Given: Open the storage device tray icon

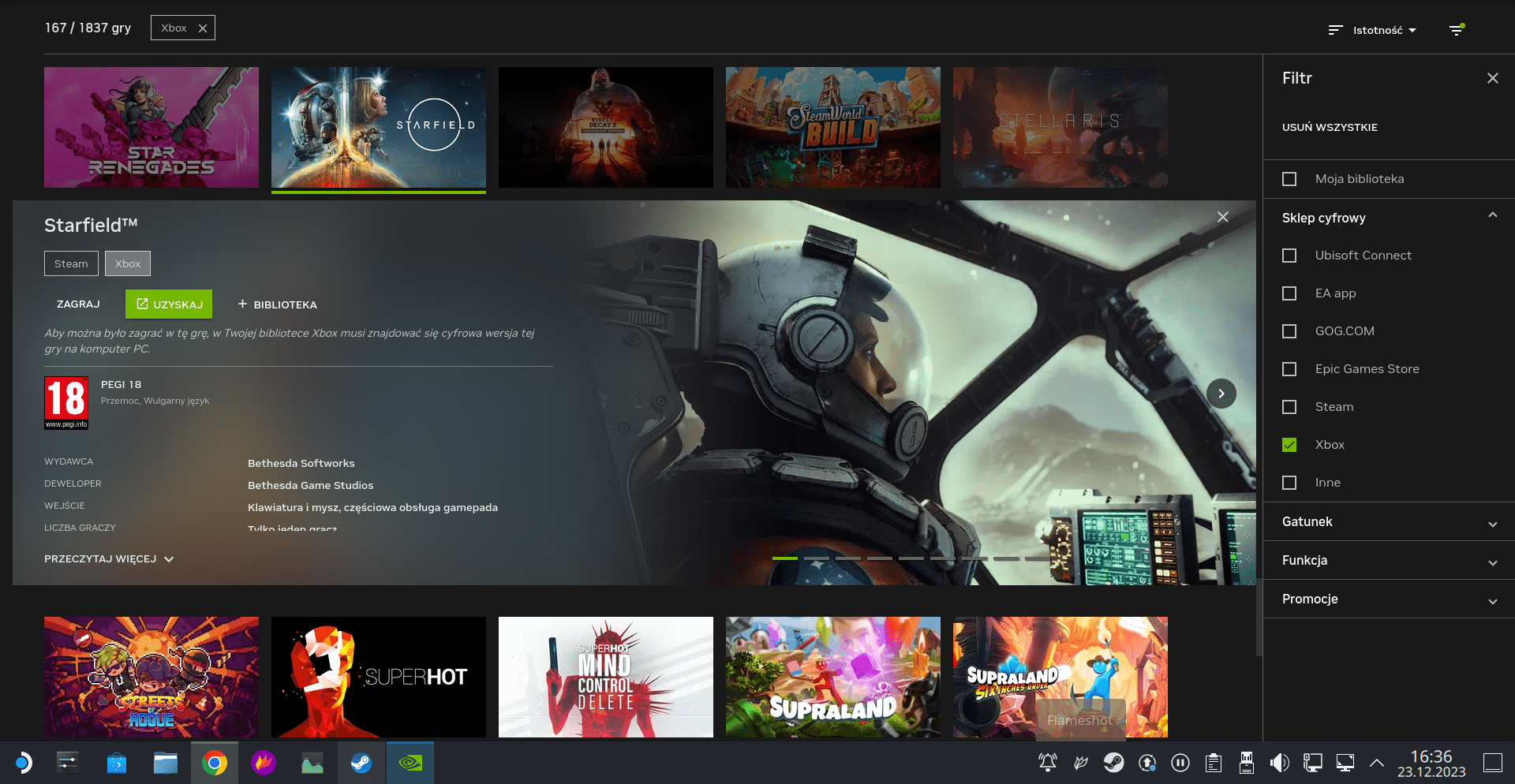Looking at the screenshot, I should [x=1247, y=763].
